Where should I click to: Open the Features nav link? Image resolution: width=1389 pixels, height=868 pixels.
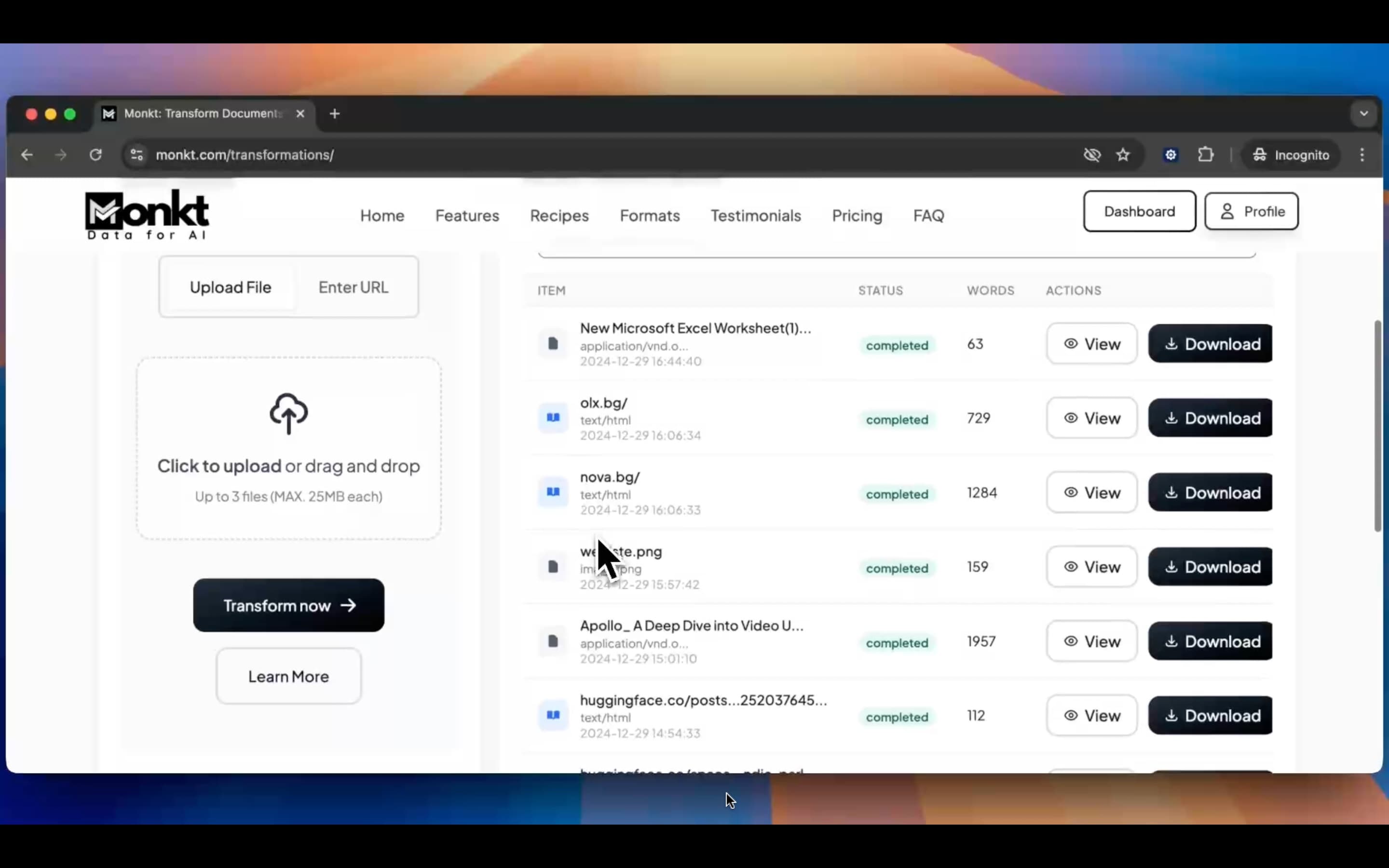tap(467, 215)
